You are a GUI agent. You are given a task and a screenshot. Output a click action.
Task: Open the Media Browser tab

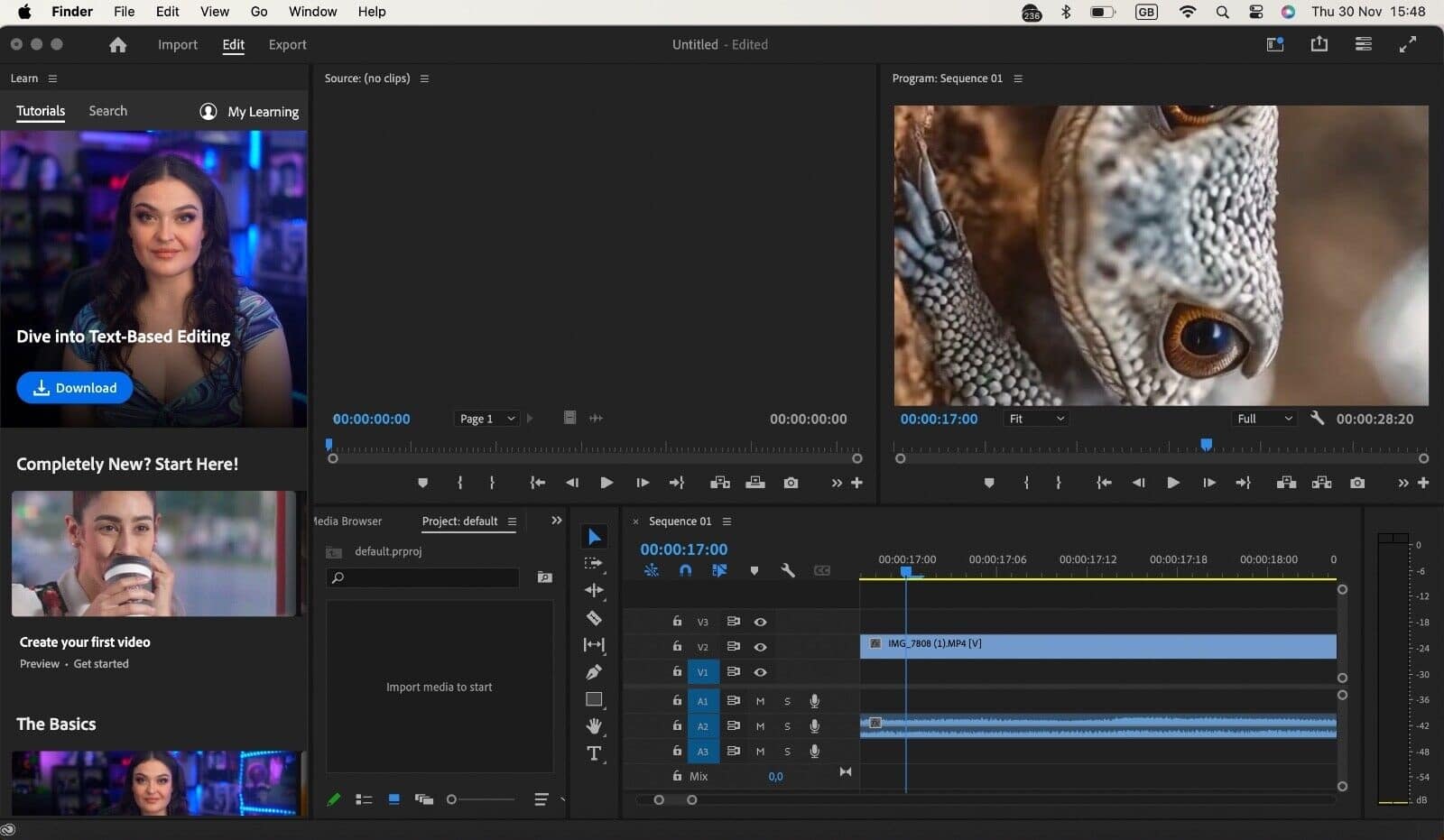point(347,522)
